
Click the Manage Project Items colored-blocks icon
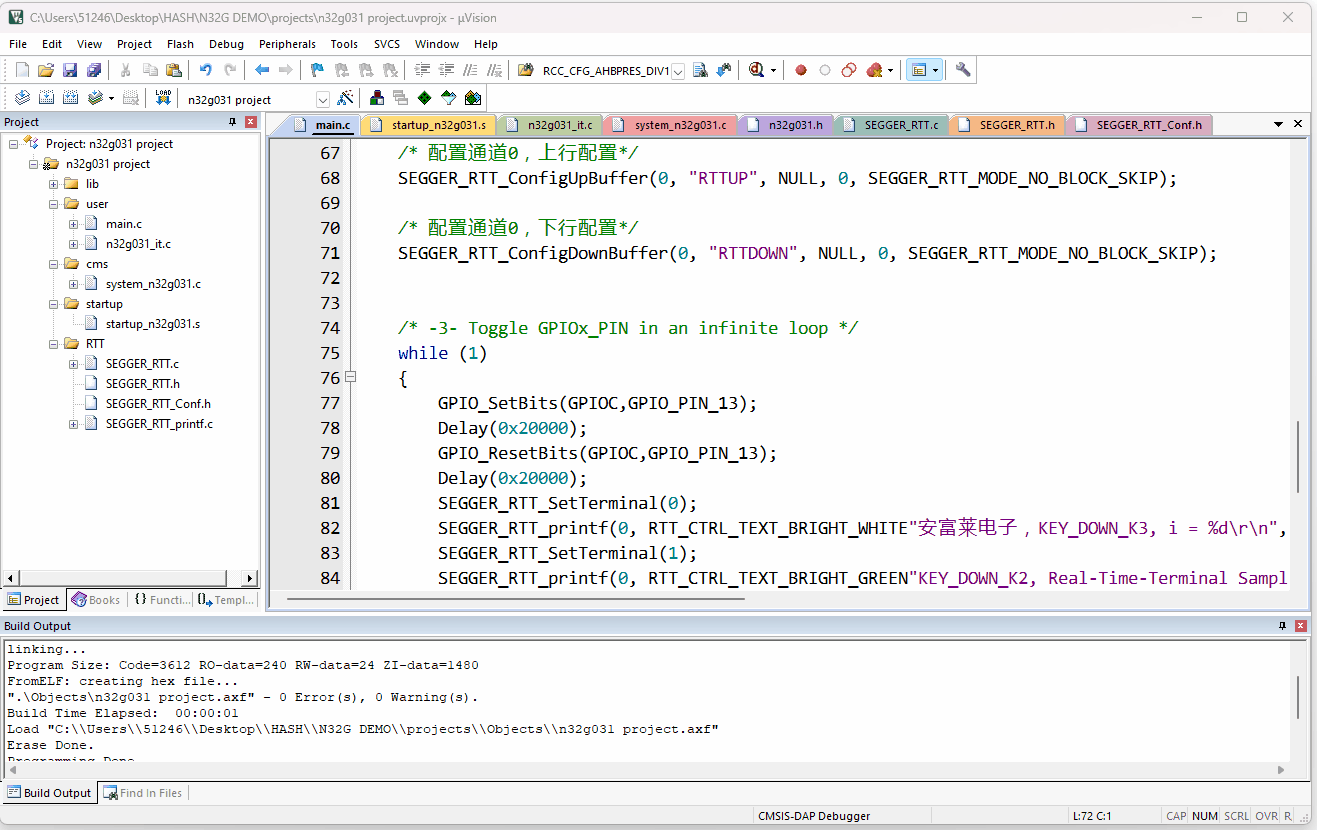(377, 98)
